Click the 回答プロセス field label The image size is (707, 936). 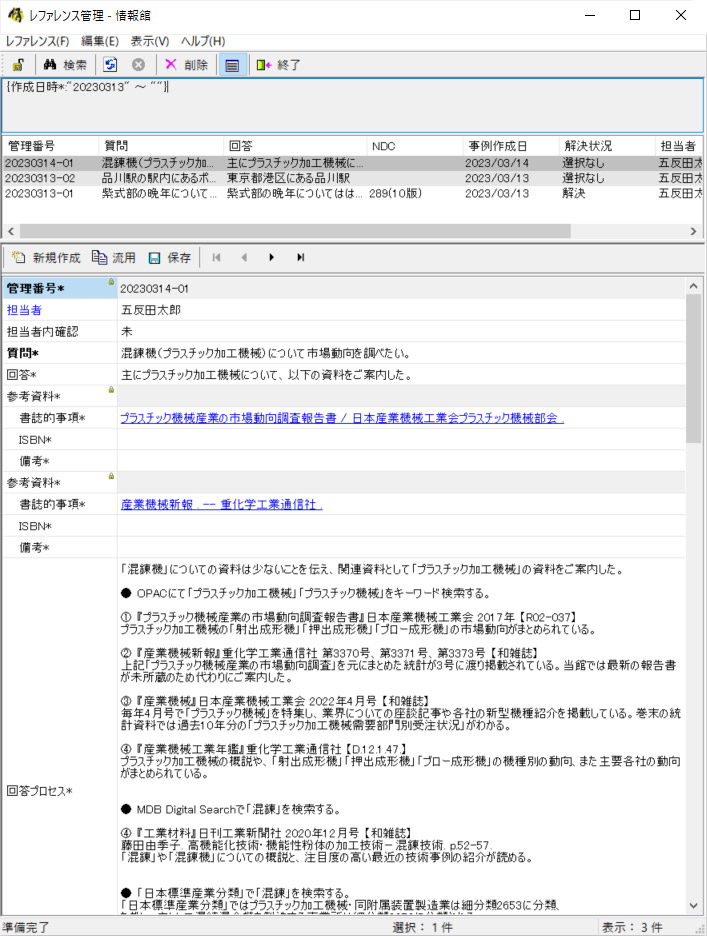point(39,791)
